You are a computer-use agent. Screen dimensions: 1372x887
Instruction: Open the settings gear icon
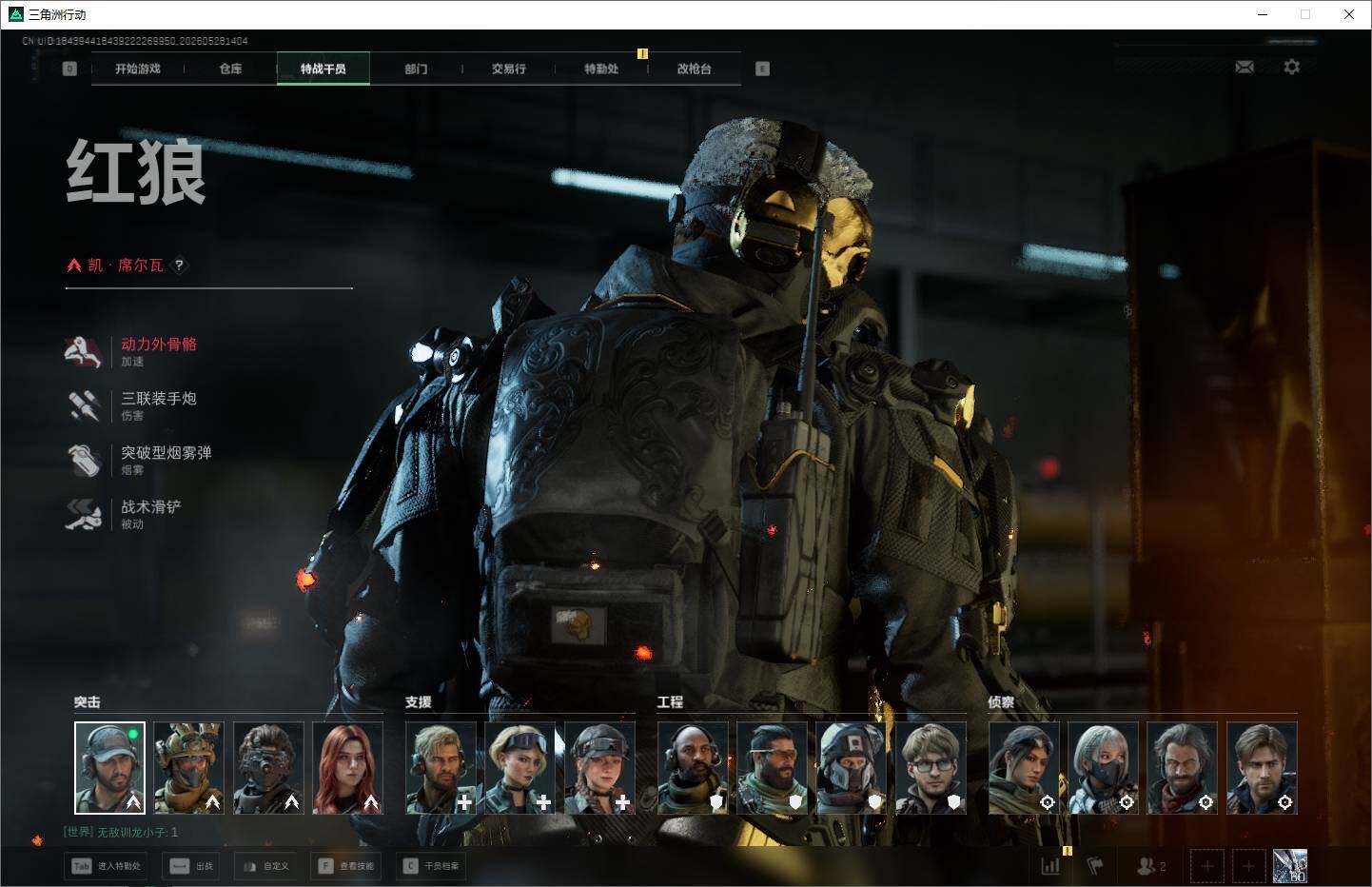point(1291,67)
